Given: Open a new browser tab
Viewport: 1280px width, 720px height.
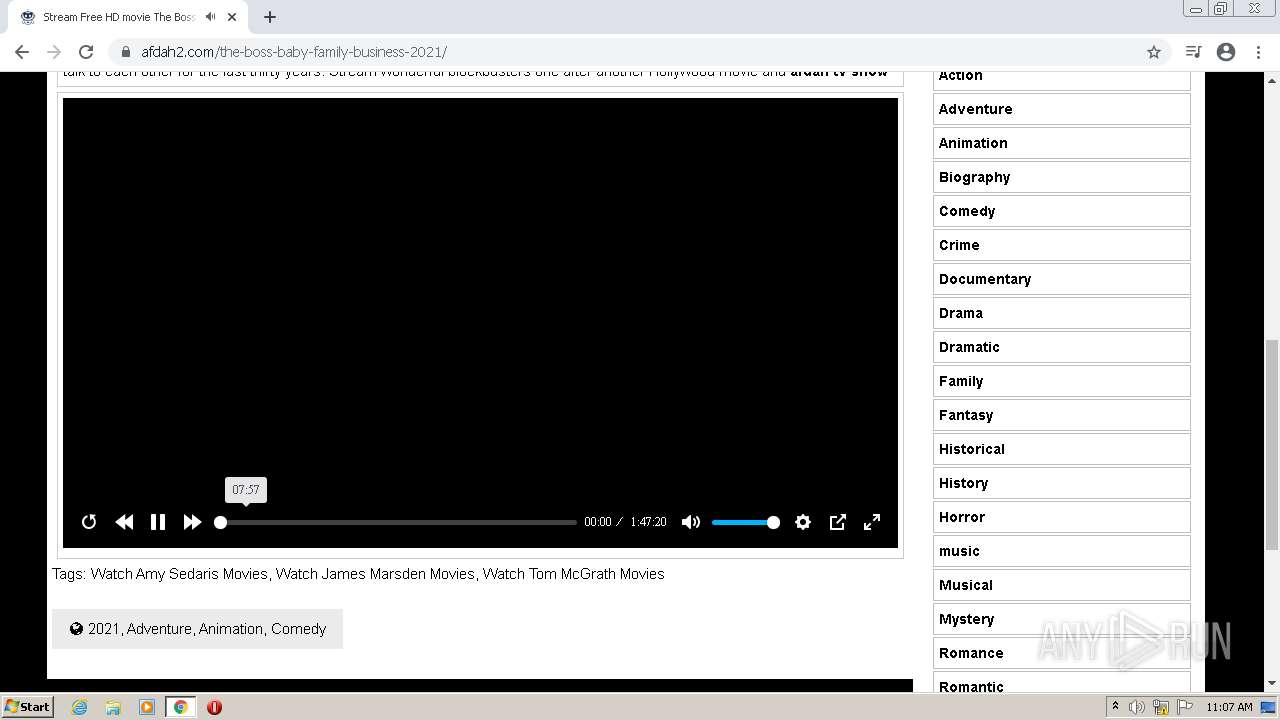Looking at the screenshot, I should coord(270,17).
